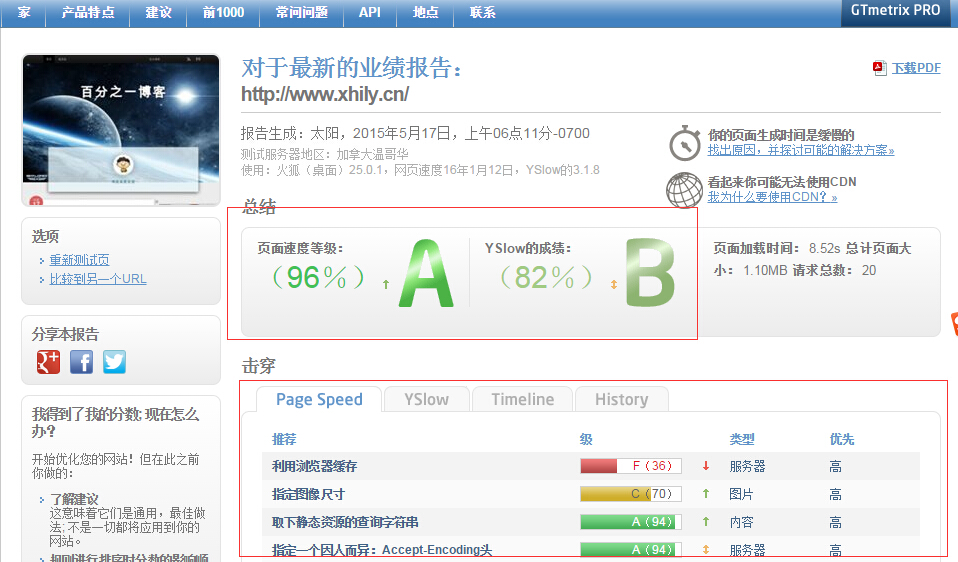958x562 pixels.
Task: Click the 下载PDF link
Action: point(916,68)
